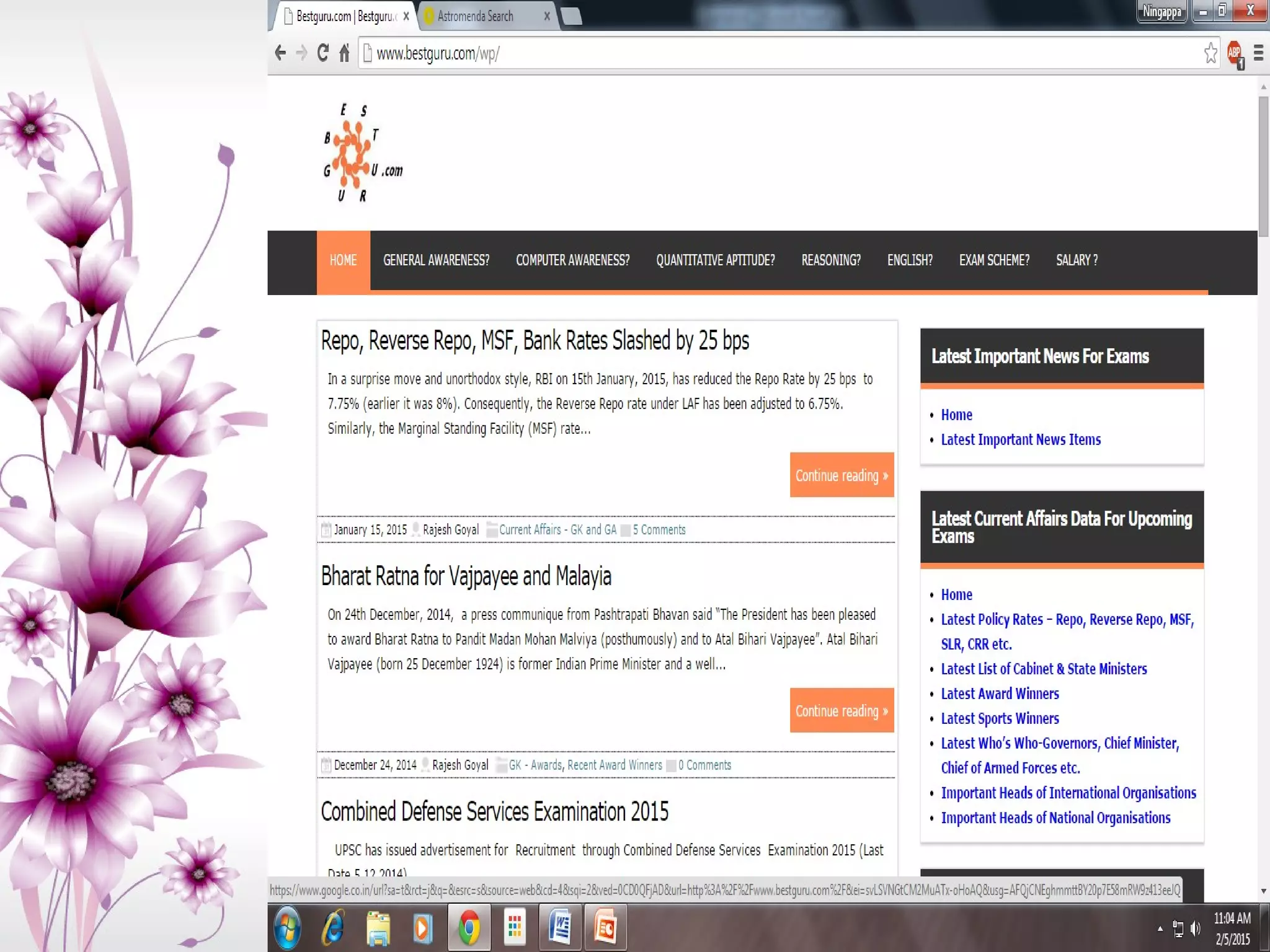Click the network tray icon
Image resolution: width=1270 pixels, height=952 pixels.
[1178, 928]
